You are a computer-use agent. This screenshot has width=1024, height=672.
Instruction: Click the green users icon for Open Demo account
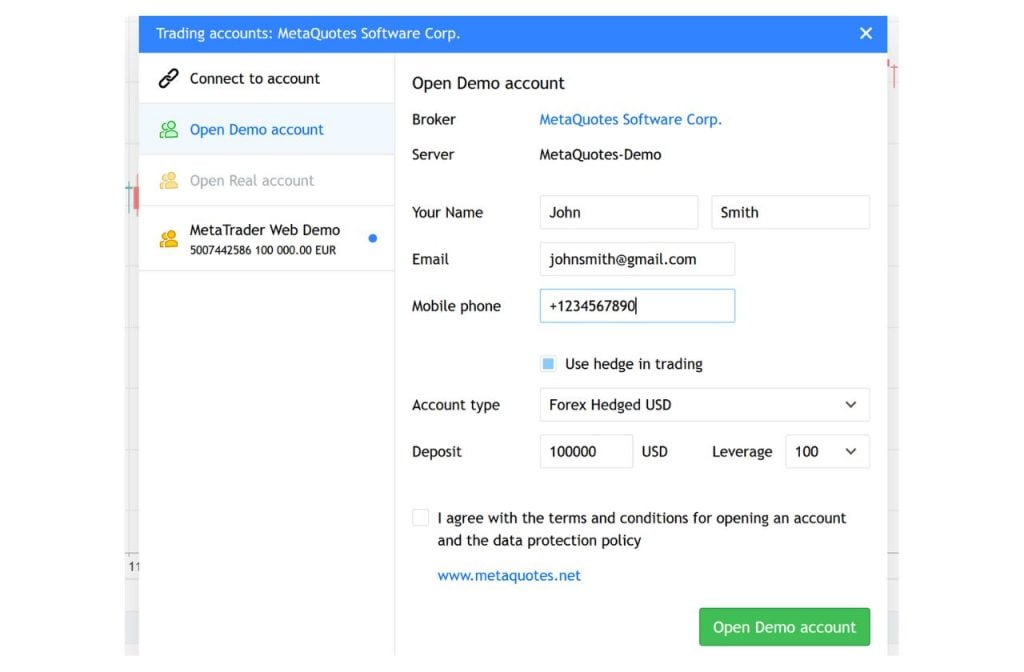pyautogui.click(x=168, y=129)
